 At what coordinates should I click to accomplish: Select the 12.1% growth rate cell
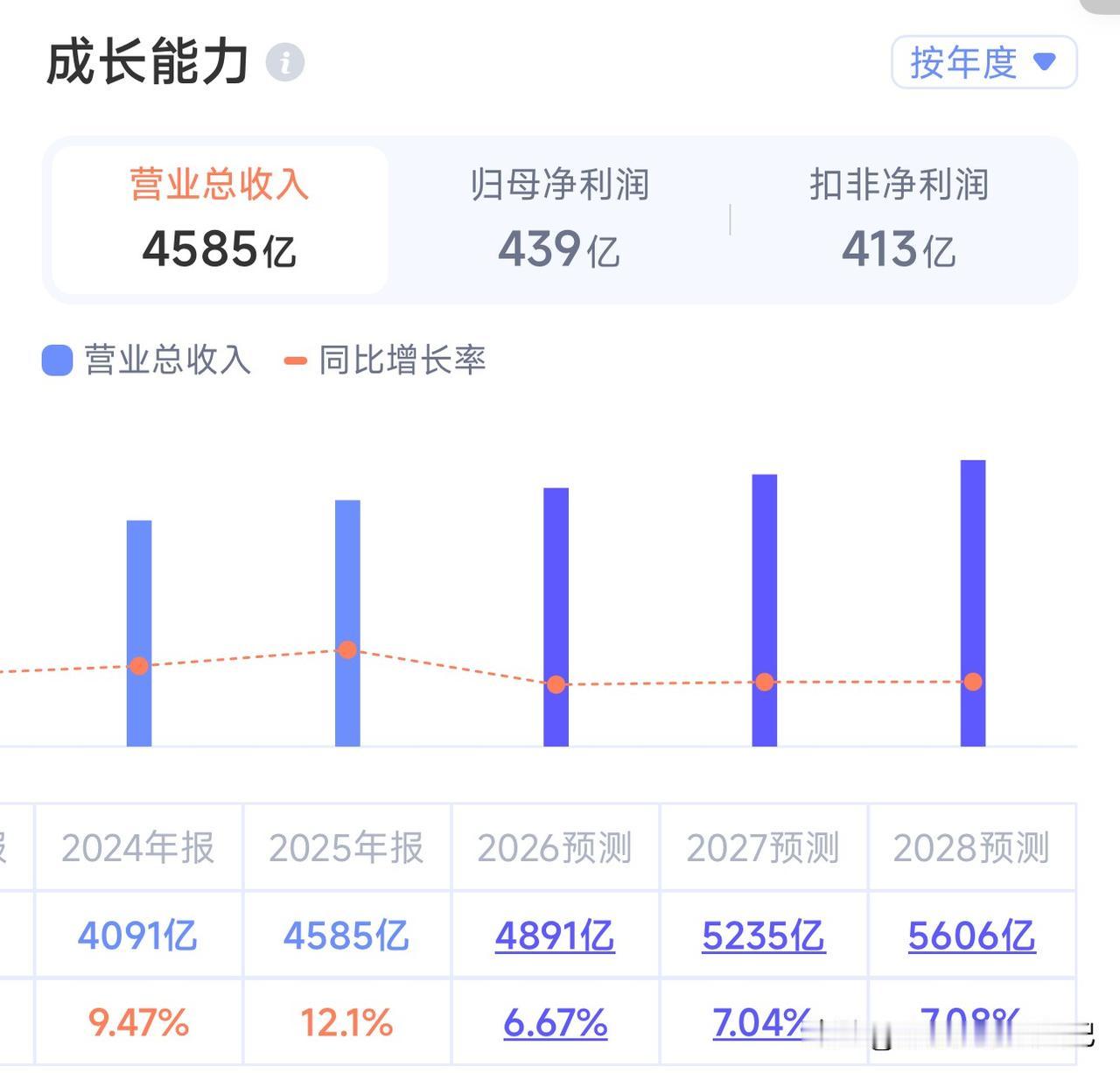(x=346, y=1022)
